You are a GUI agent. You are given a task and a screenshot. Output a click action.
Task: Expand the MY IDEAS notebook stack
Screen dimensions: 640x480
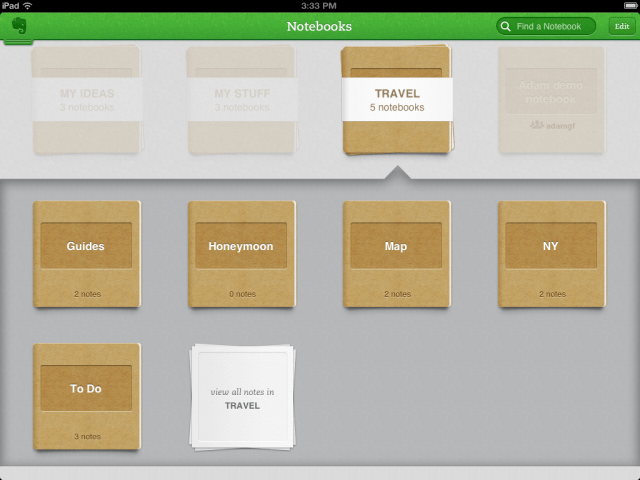[87, 100]
